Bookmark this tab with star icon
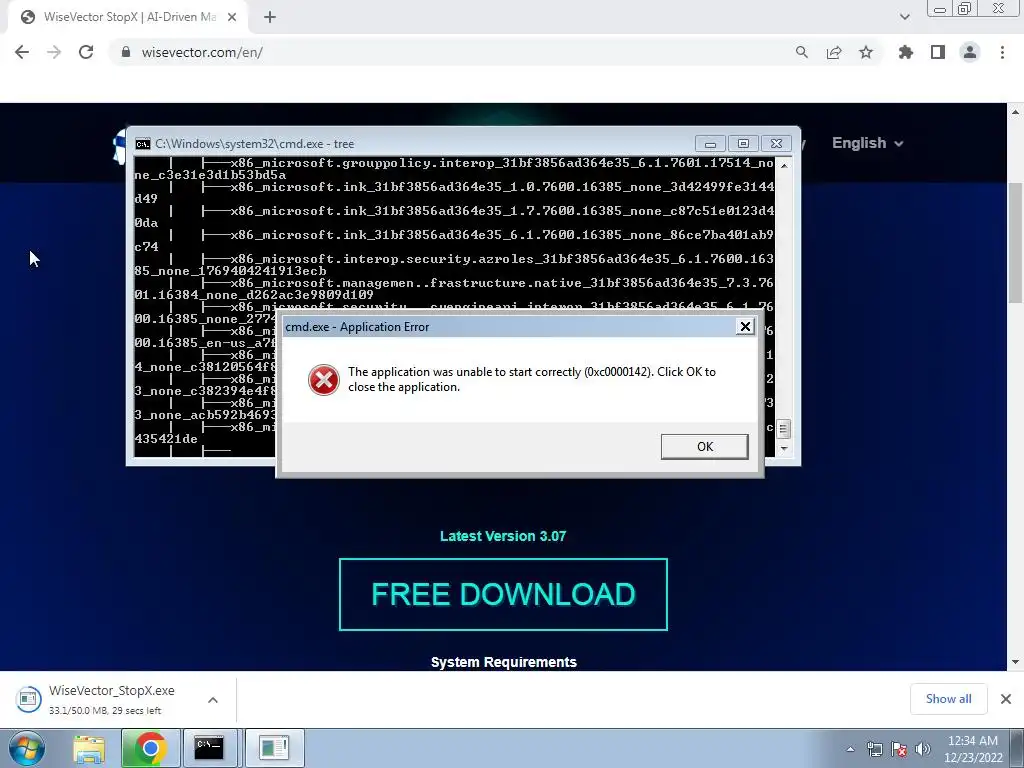 pos(866,52)
